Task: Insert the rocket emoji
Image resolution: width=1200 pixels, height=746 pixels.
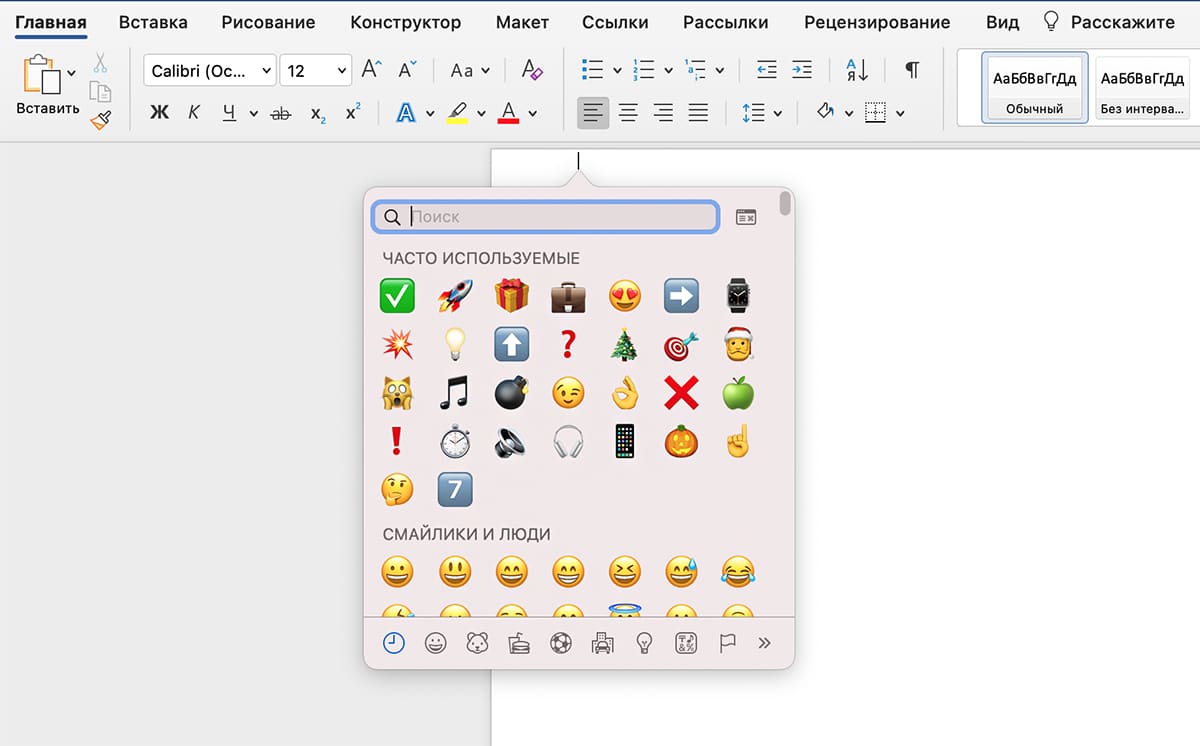Action: (455, 296)
